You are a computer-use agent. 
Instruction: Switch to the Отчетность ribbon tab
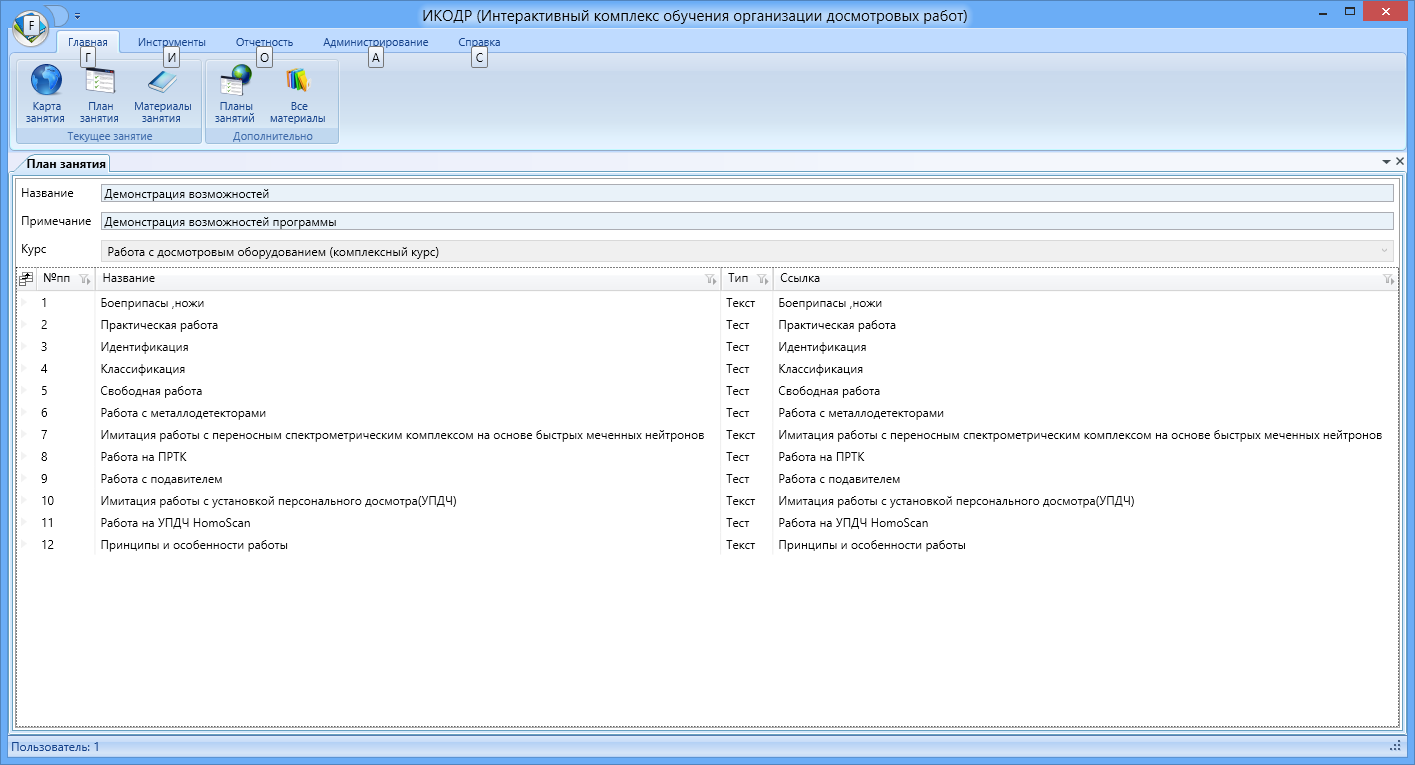(264, 42)
